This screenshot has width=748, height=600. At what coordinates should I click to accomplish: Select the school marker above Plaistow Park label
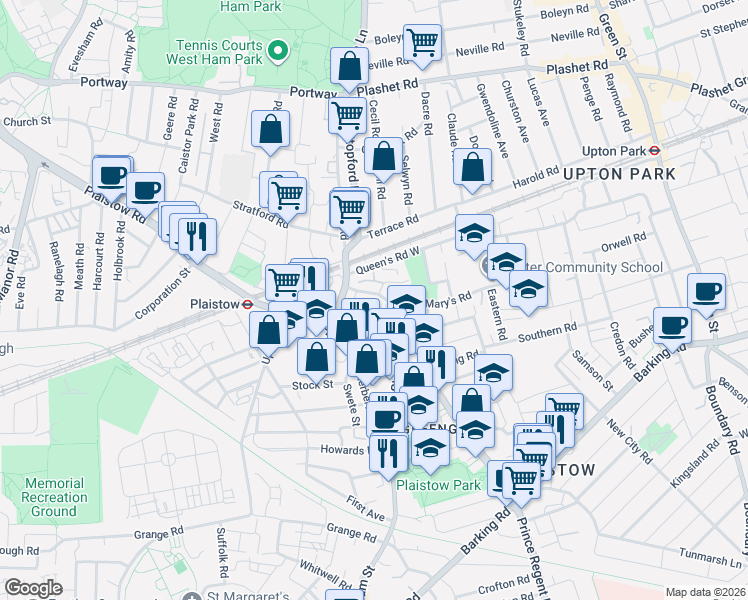point(430,451)
